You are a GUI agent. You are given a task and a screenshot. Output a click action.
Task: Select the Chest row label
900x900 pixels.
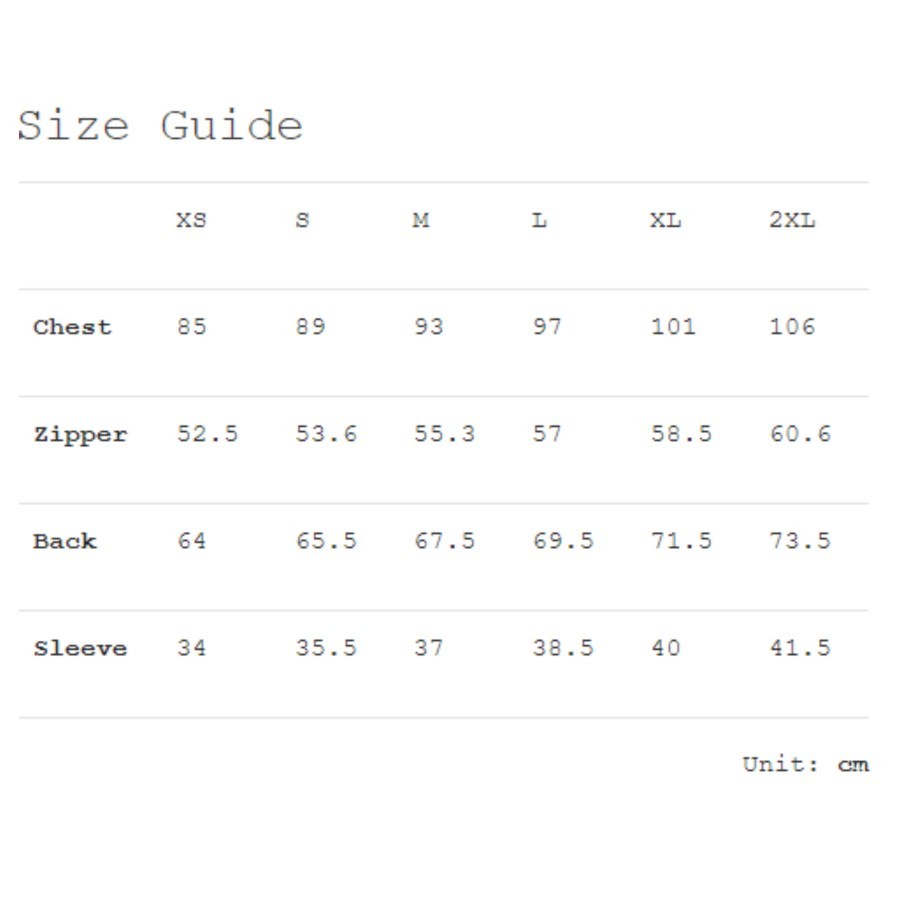pyautogui.click(x=72, y=327)
